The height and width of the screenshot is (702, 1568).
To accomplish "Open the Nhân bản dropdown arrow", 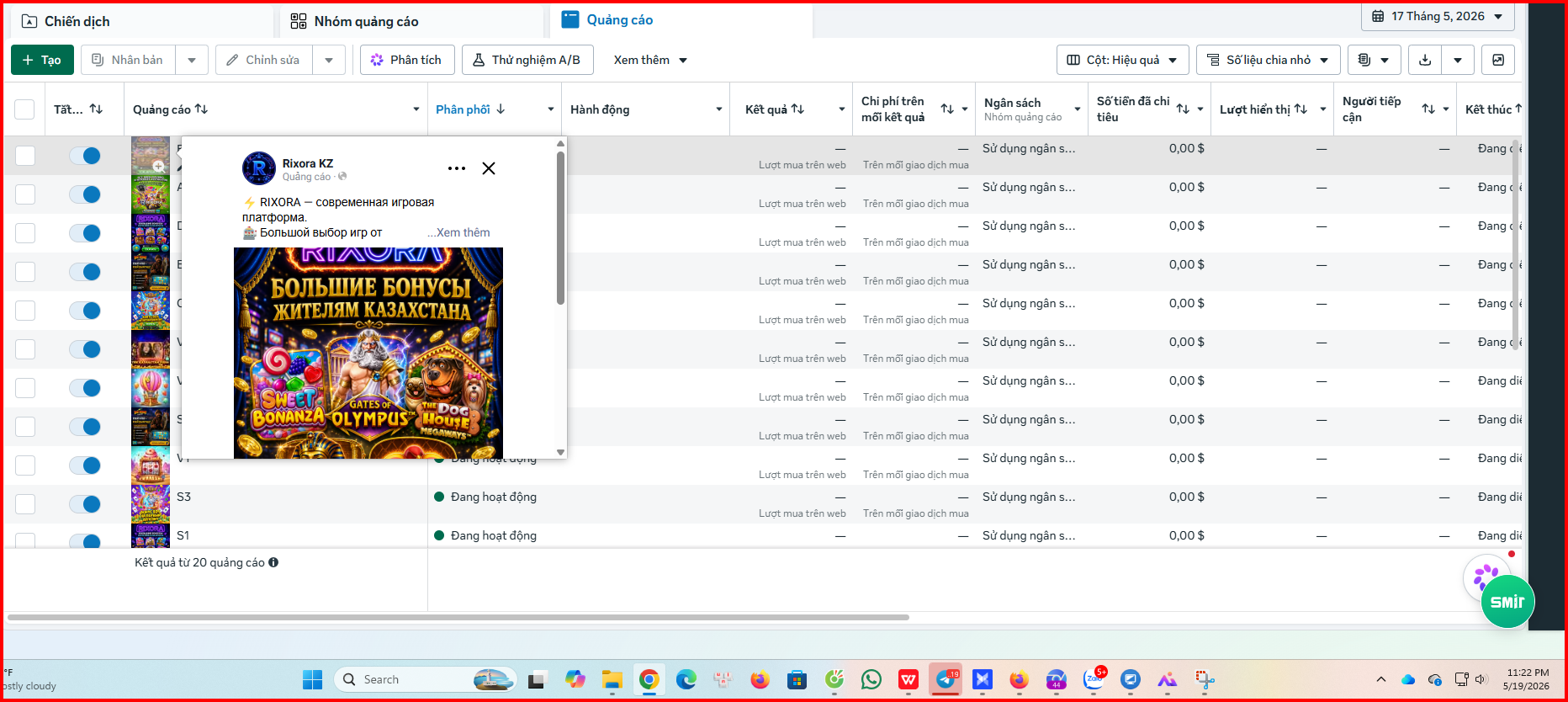I will pyautogui.click(x=192, y=60).
